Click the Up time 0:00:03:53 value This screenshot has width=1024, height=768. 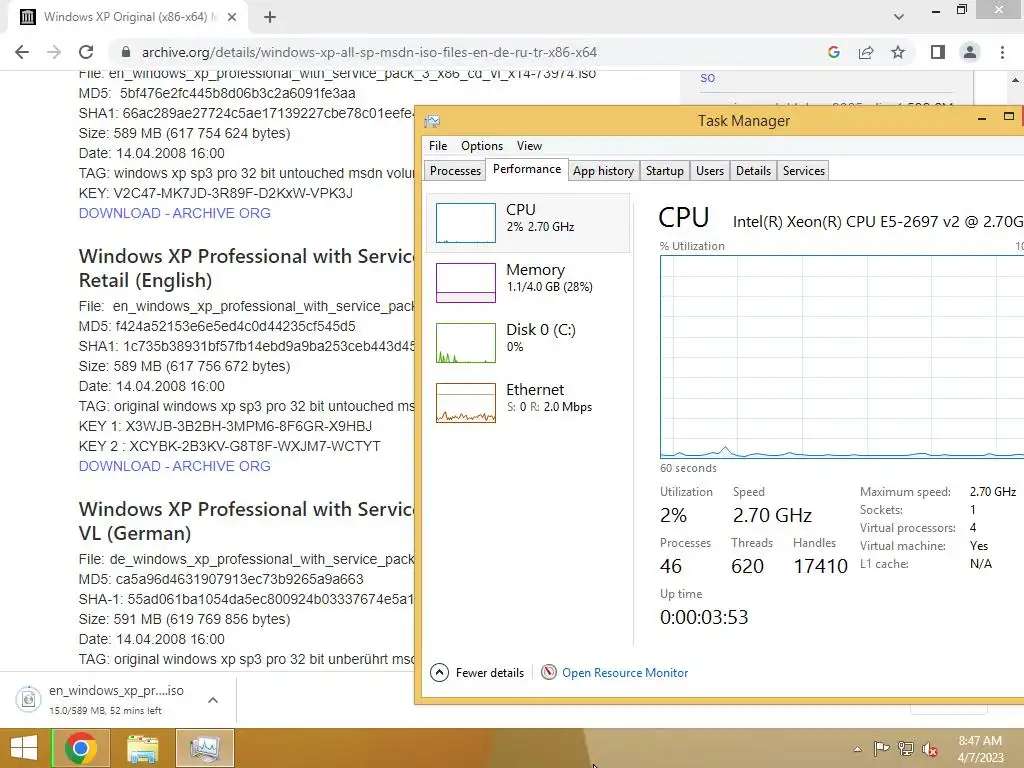click(x=704, y=617)
